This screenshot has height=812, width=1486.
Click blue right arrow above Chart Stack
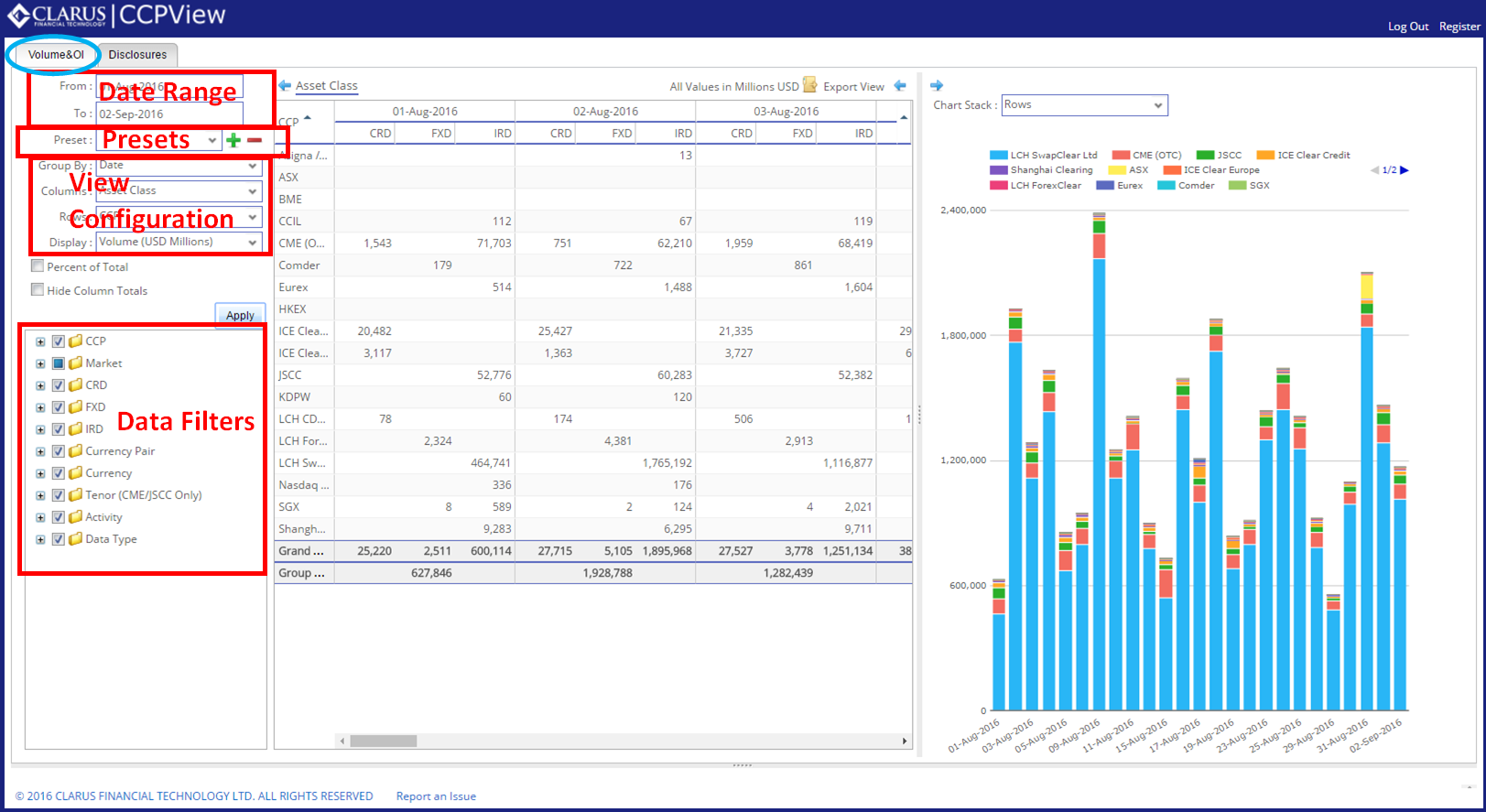tap(937, 85)
